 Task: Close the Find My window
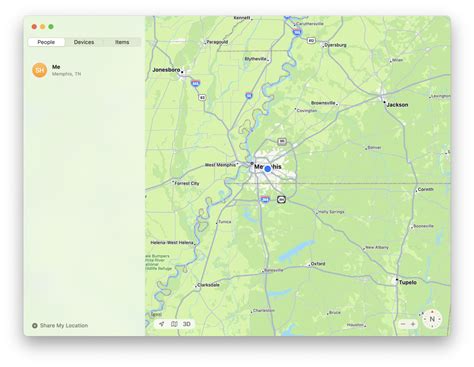point(34,26)
